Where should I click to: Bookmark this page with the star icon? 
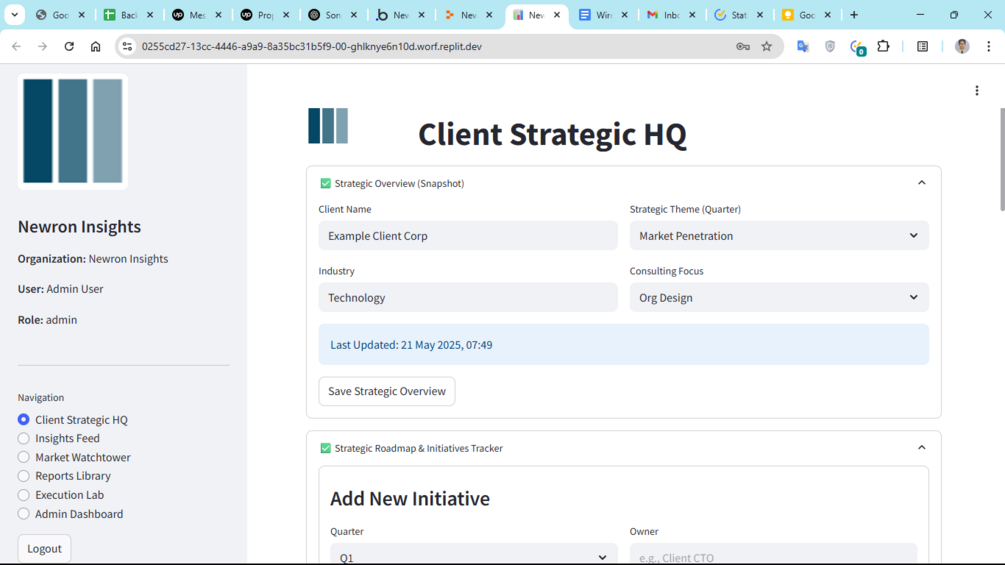(x=767, y=46)
